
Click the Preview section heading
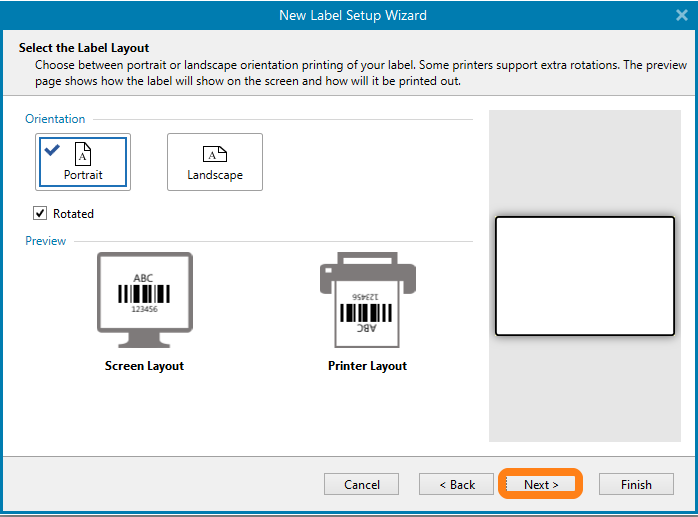point(46,241)
